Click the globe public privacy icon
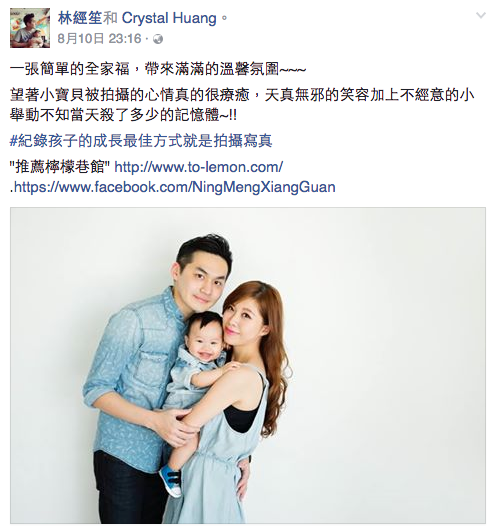496x530 pixels. [x=158, y=39]
